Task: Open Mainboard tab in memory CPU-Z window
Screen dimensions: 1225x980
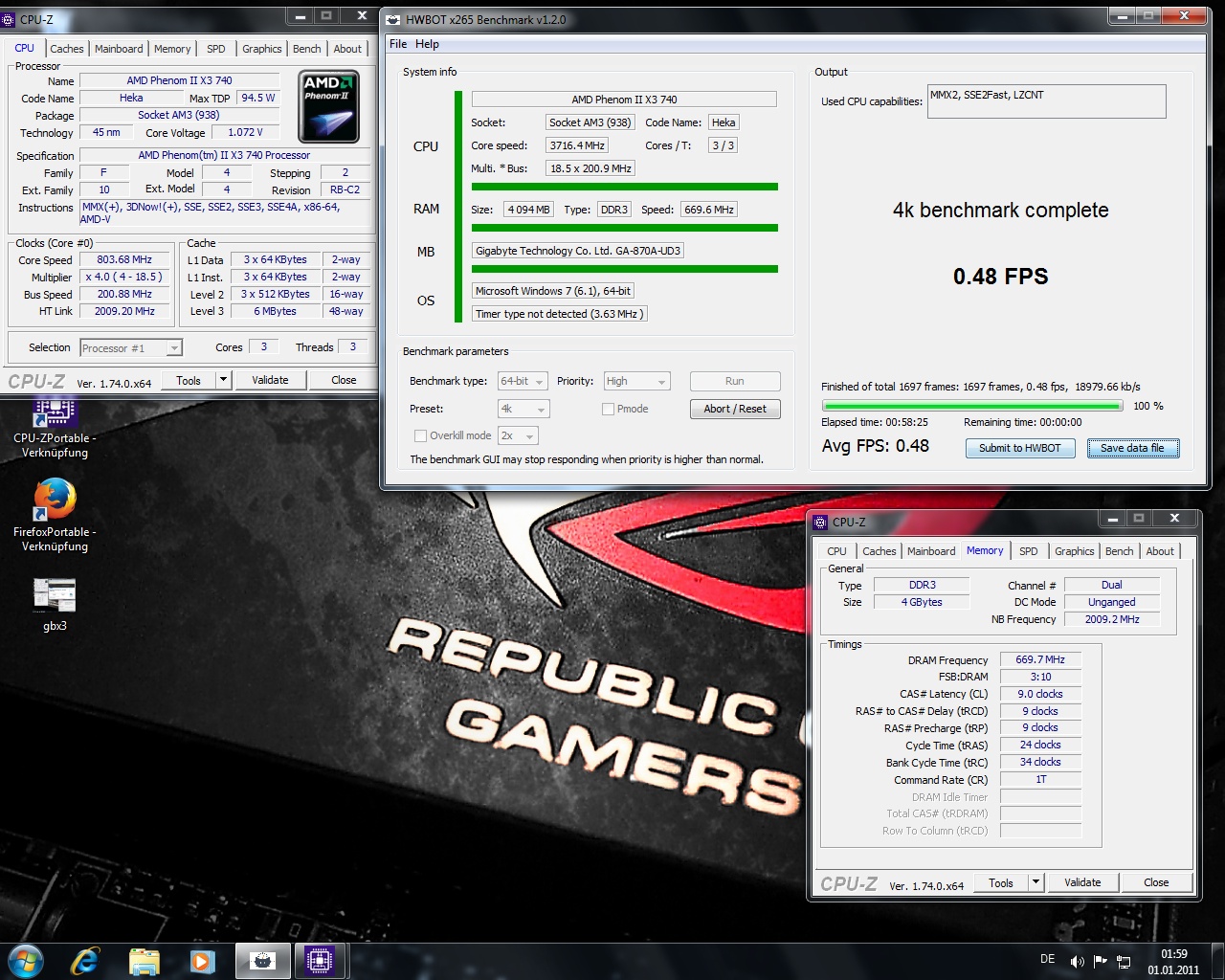Action: (931, 551)
